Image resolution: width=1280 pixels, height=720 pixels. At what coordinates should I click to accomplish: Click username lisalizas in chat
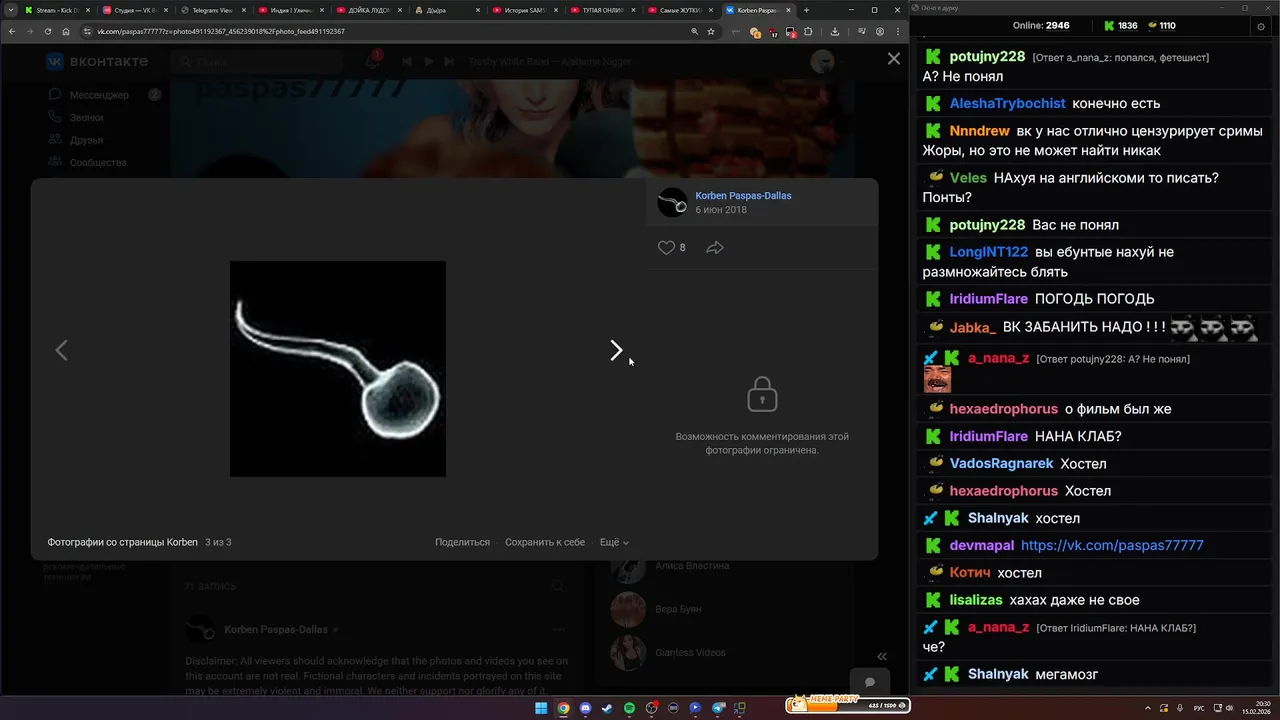coord(975,600)
